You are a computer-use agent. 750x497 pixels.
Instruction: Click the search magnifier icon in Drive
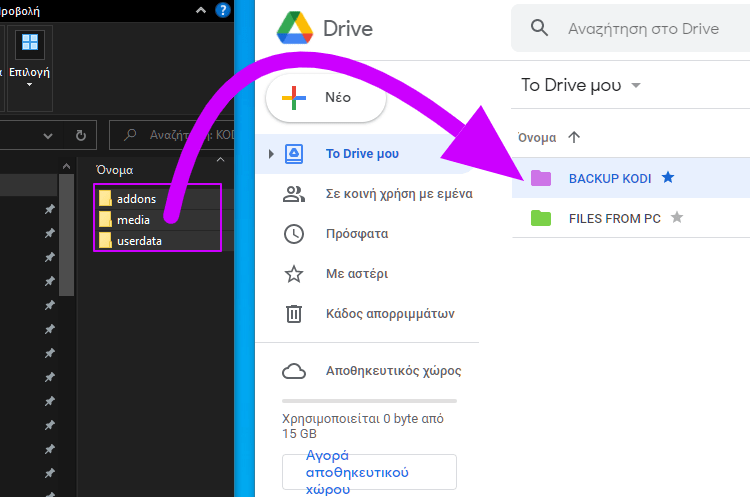pos(539,28)
